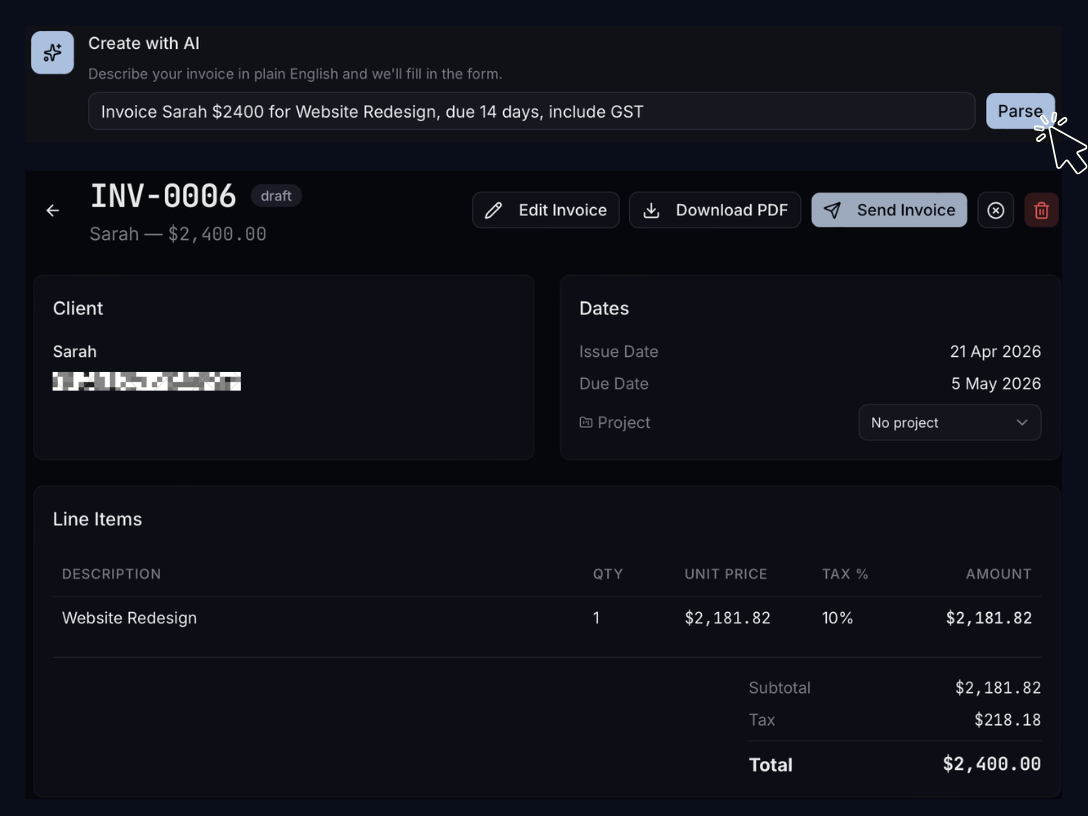Click the circled X void invoice icon

(x=996, y=210)
